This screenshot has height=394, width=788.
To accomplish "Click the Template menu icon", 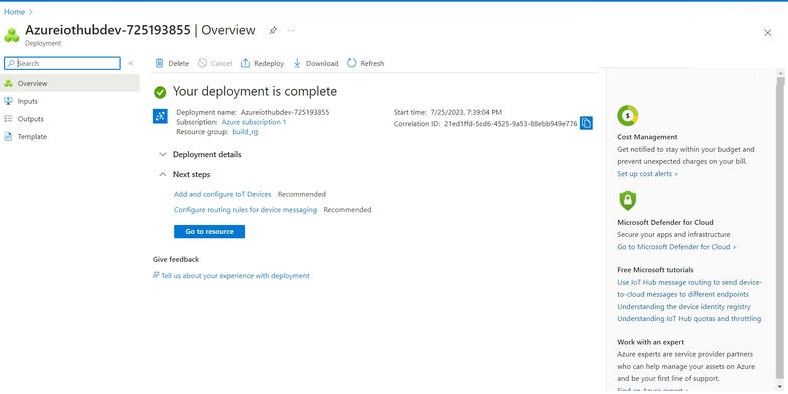I will coord(8,137).
